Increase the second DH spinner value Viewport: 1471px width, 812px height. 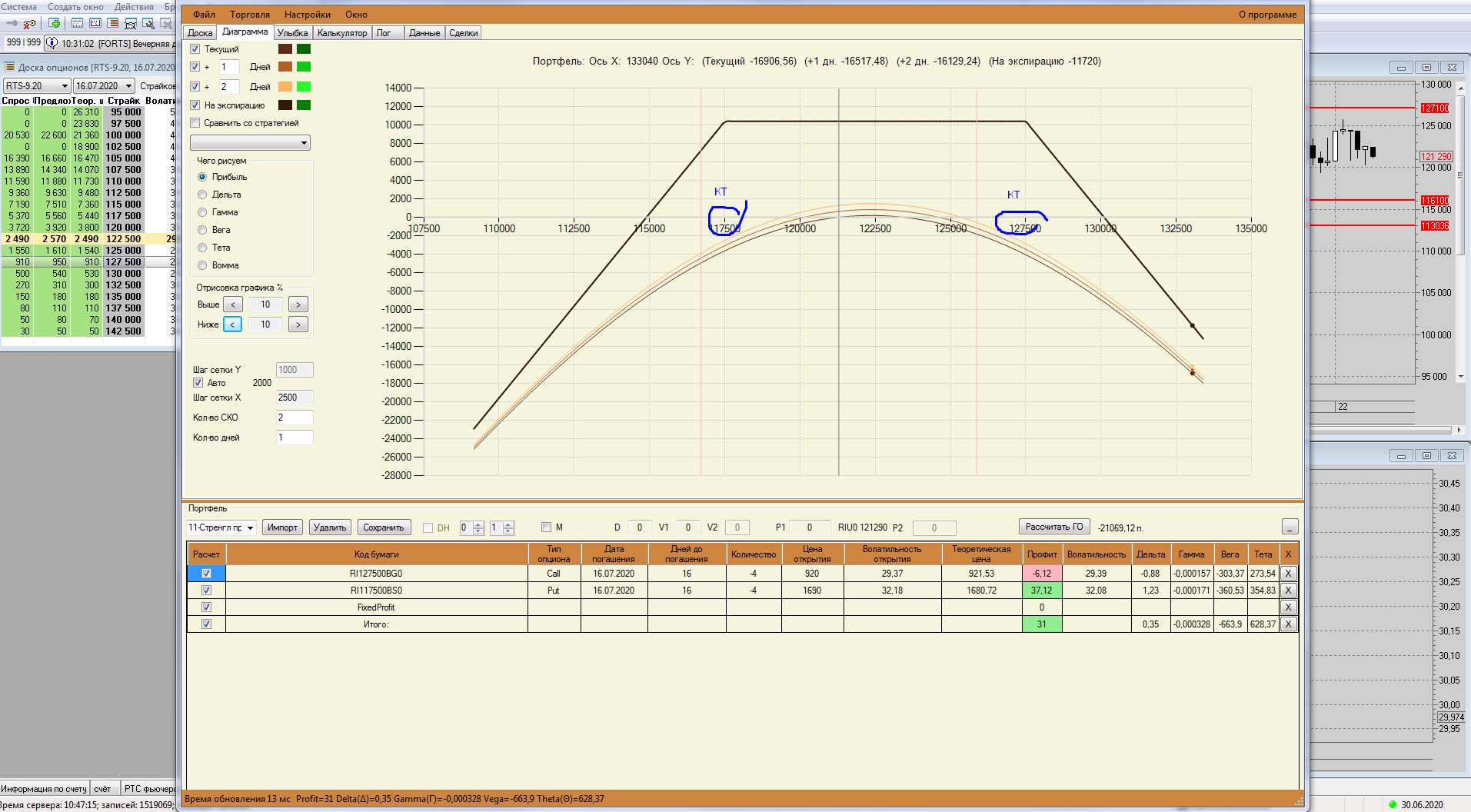tap(508, 524)
